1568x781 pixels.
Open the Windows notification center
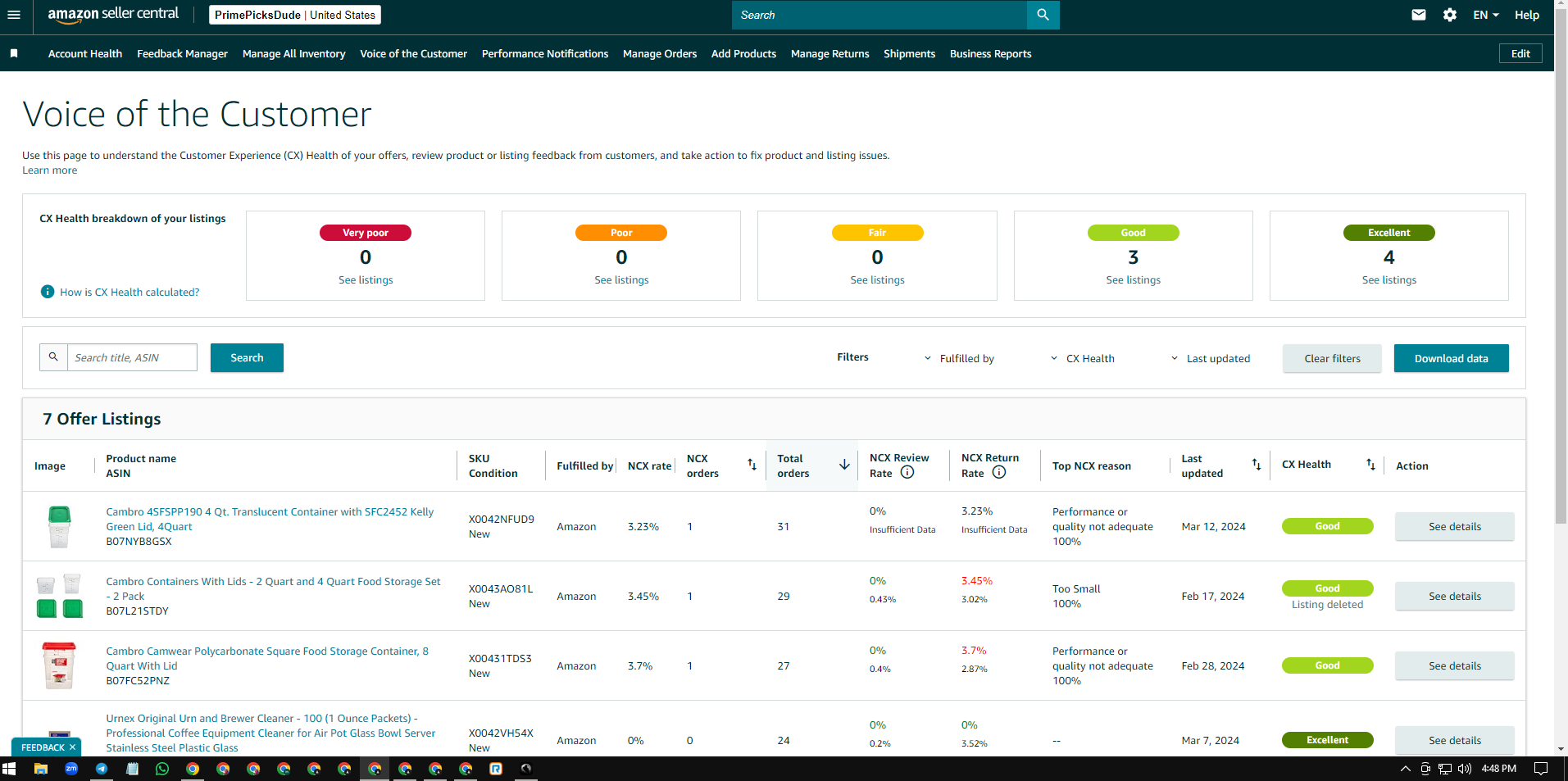1541,769
